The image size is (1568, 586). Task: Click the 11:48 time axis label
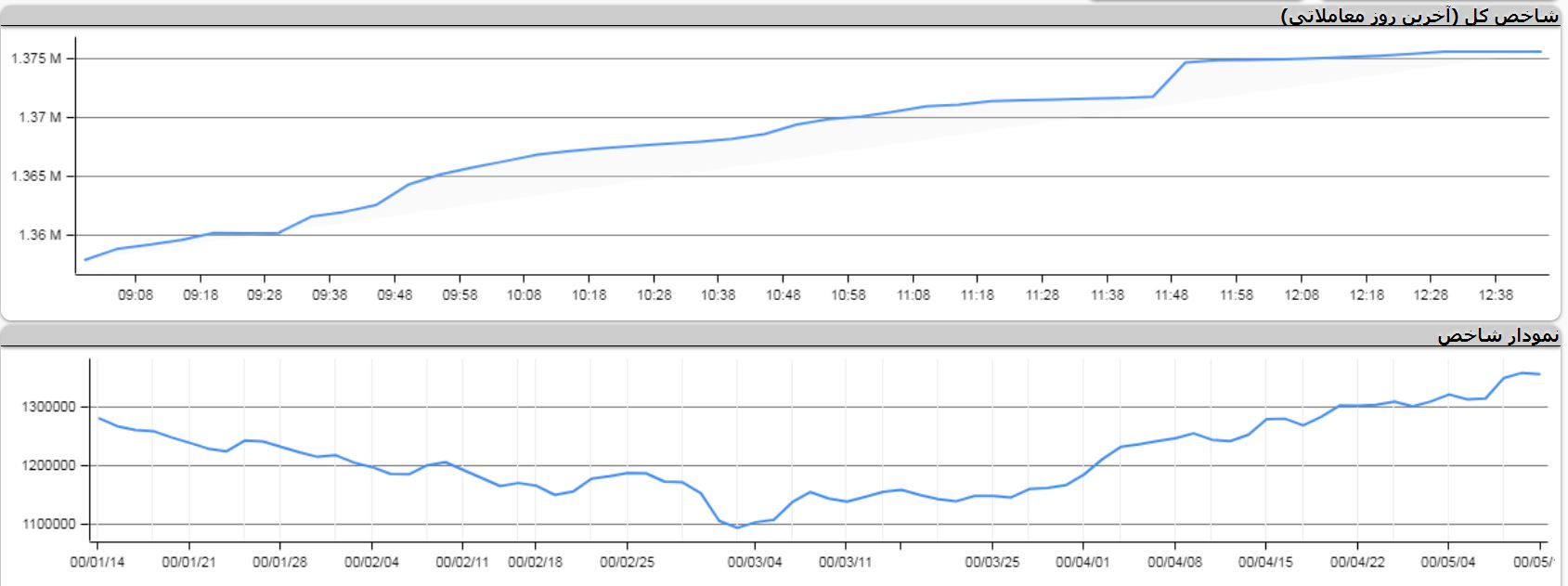pyautogui.click(x=1172, y=295)
